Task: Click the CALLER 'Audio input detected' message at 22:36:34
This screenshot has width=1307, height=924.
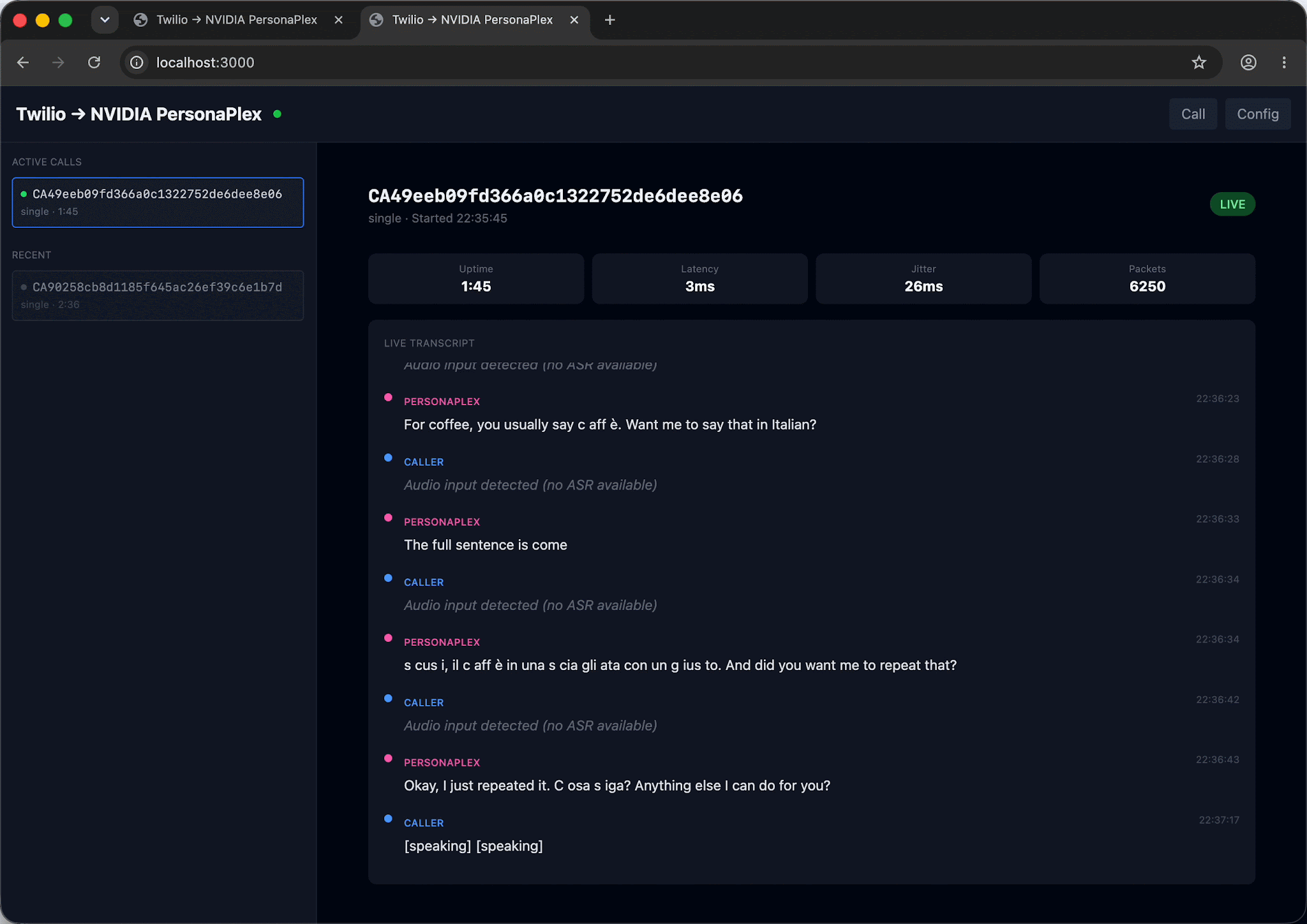Action: pos(530,605)
